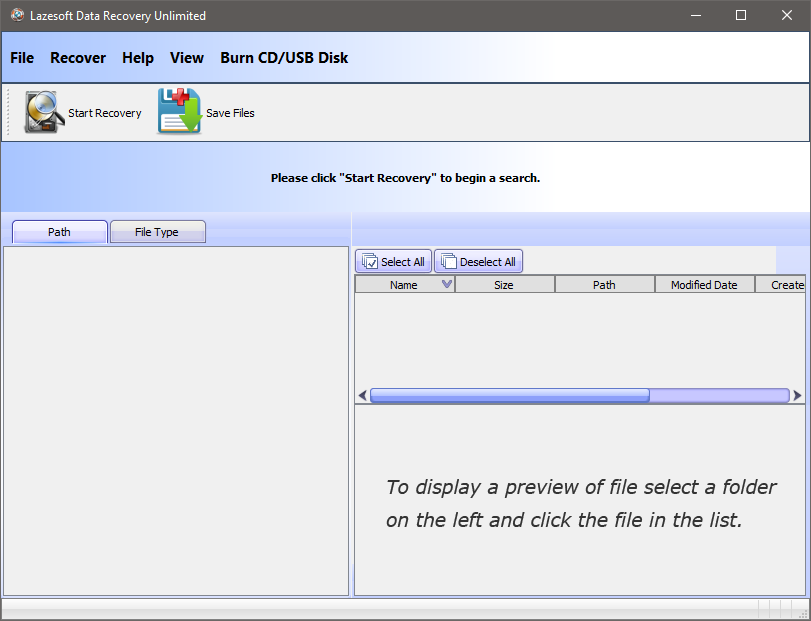811x621 pixels.
Task: Click the Select All checkmark icon
Action: coord(369,262)
